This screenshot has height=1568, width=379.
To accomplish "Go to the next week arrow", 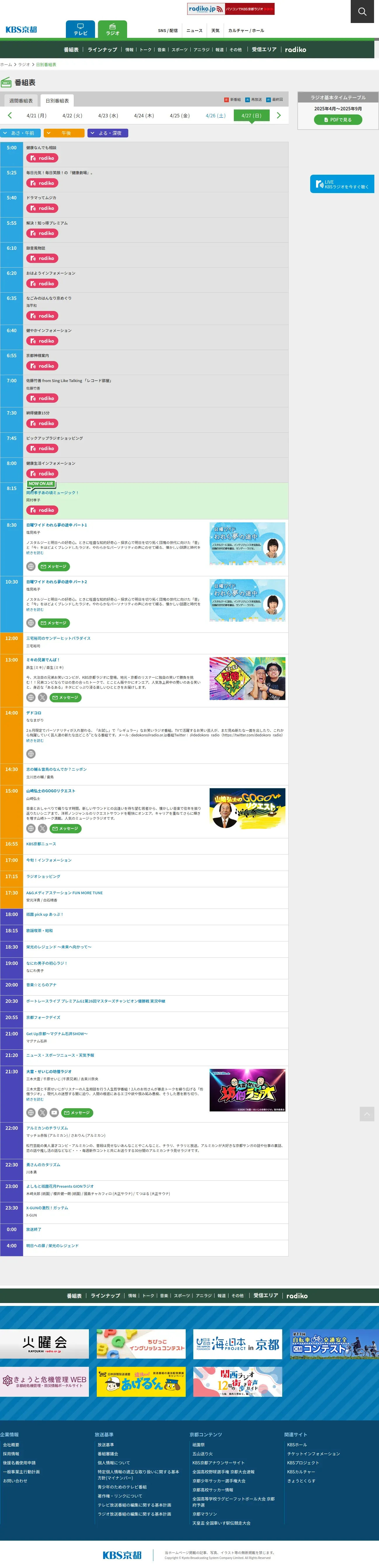I will coord(278,115).
